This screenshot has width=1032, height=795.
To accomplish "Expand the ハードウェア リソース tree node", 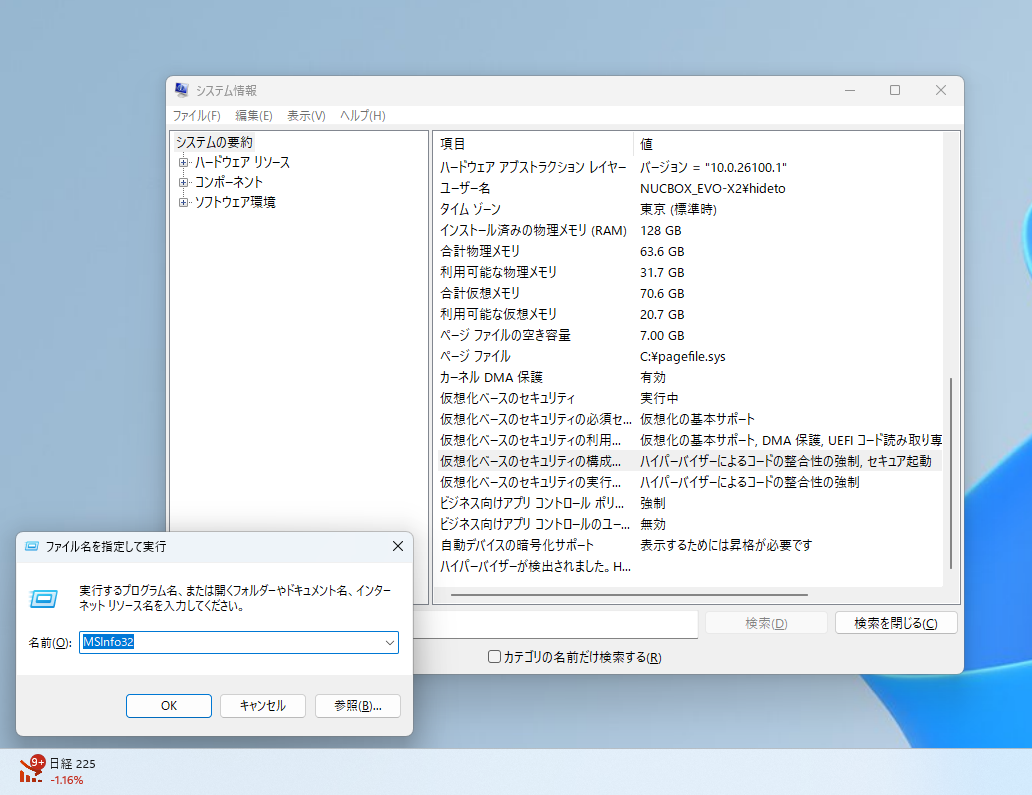I will coord(182,162).
